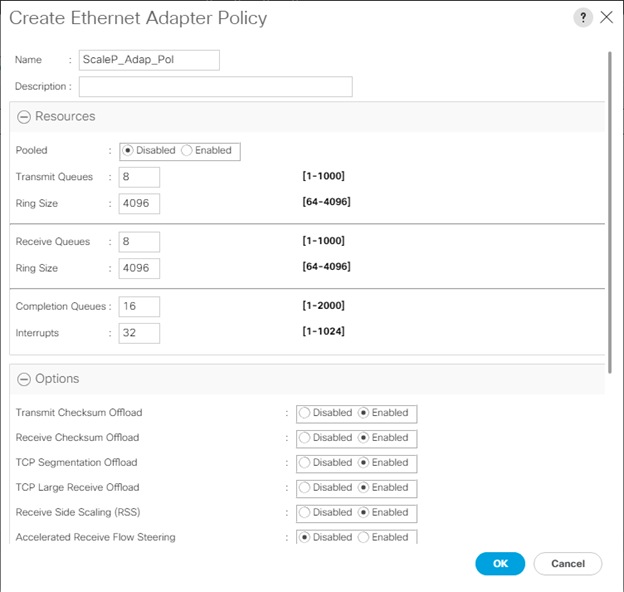The width and height of the screenshot is (624, 592).
Task: Close the Create Ethernet Adapter Policy dialog
Action: [606, 17]
